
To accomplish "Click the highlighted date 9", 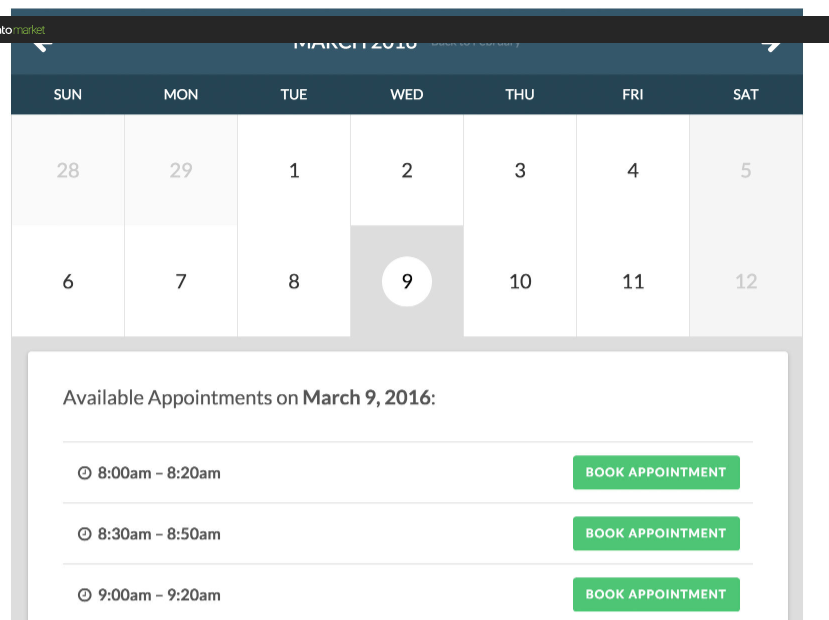I will [x=407, y=281].
